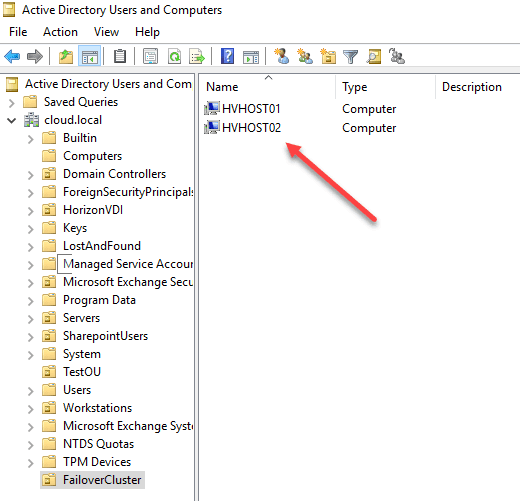Select SharepointUsers in the tree
Viewport: 520px width, 501px height.
coord(105,336)
